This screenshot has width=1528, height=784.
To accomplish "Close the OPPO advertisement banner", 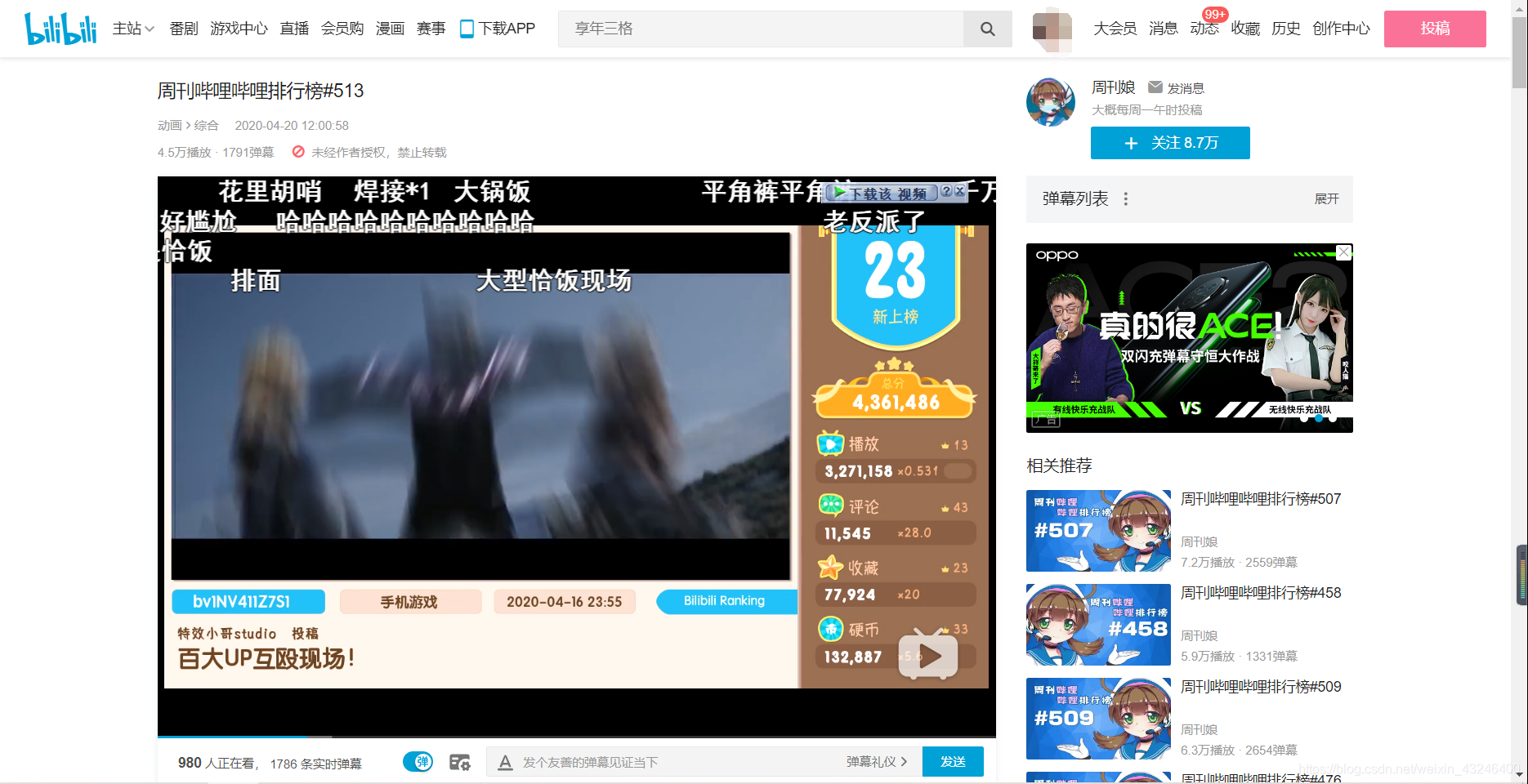I will point(1343,252).
